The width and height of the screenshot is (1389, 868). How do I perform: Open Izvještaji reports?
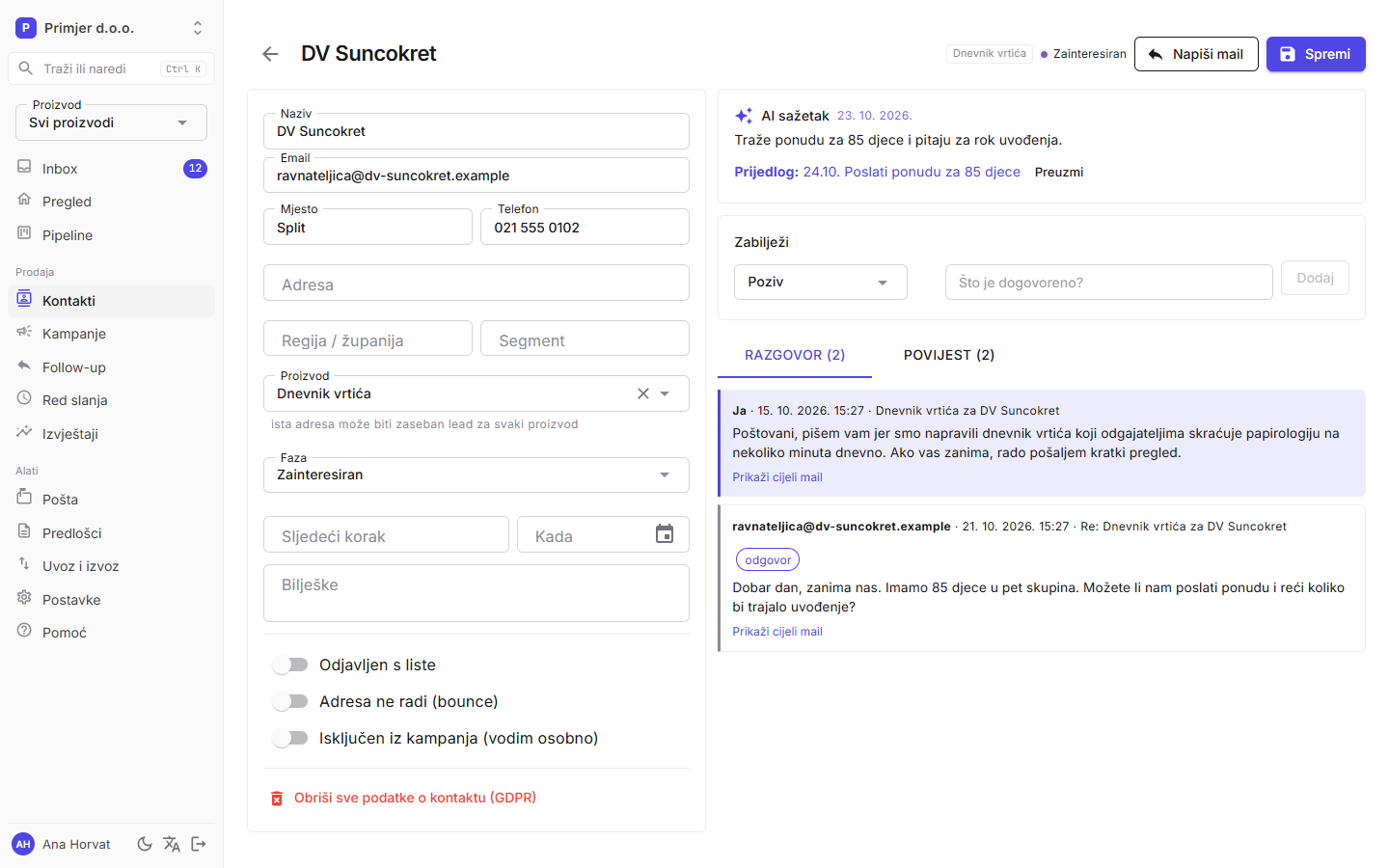point(112,434)
